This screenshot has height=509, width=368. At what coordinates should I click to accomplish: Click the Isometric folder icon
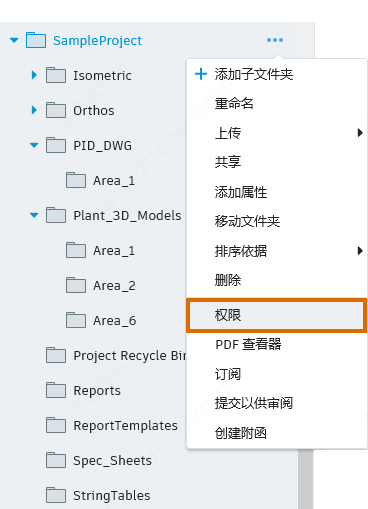(56, 75)
